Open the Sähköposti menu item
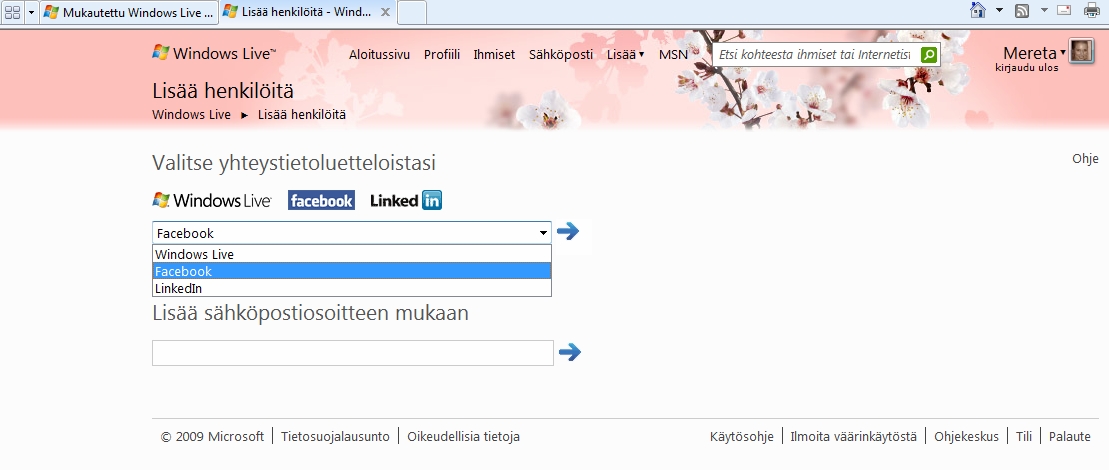This screenshot has width=1109, height=470. tap(560, 55)
